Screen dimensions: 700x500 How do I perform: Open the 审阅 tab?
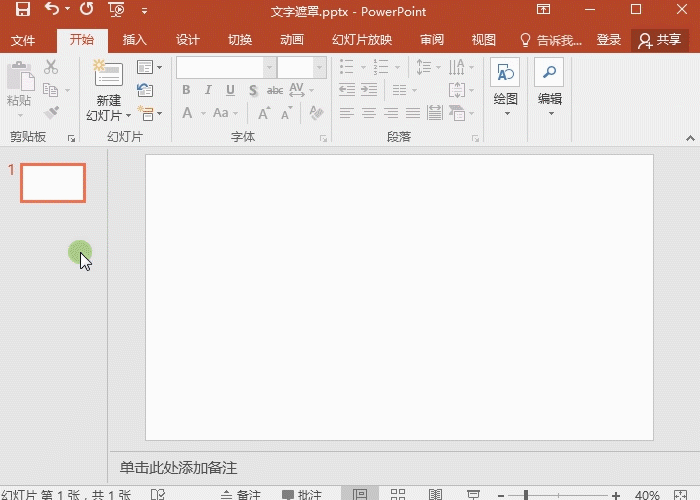[x=432, y=40]
